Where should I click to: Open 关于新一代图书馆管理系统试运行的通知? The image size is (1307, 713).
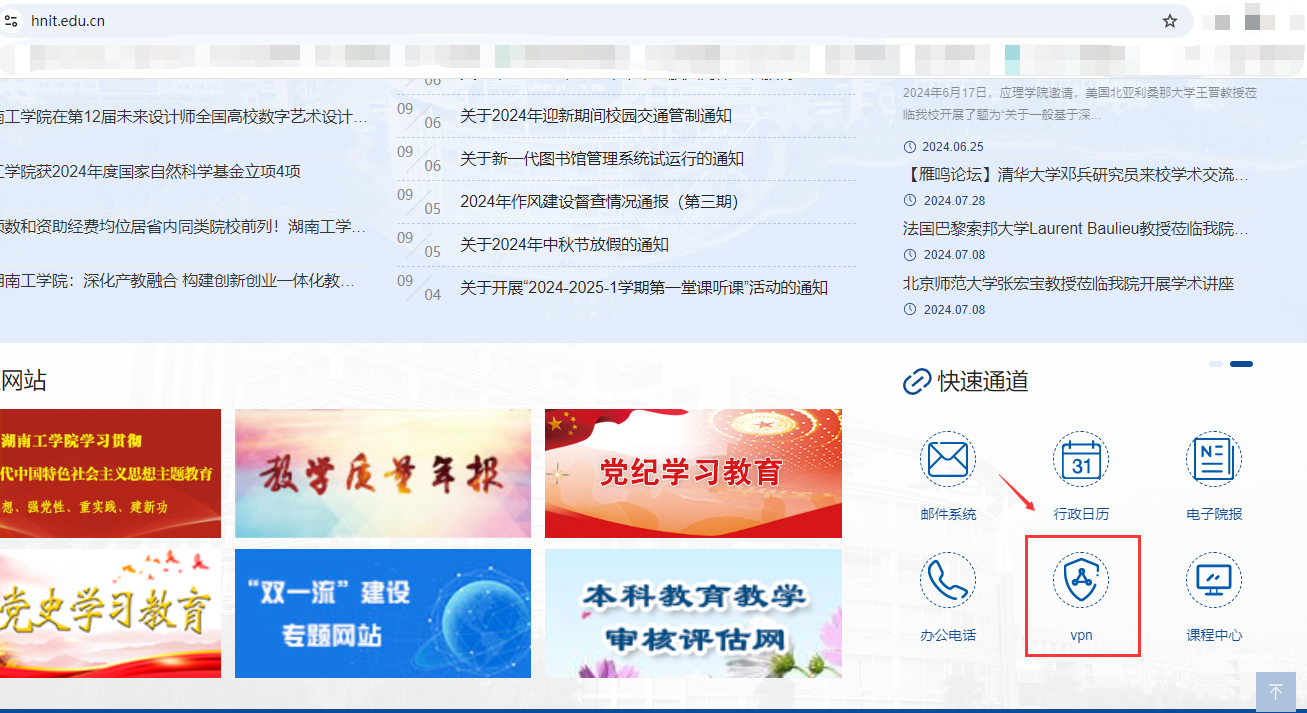point(601,159)
